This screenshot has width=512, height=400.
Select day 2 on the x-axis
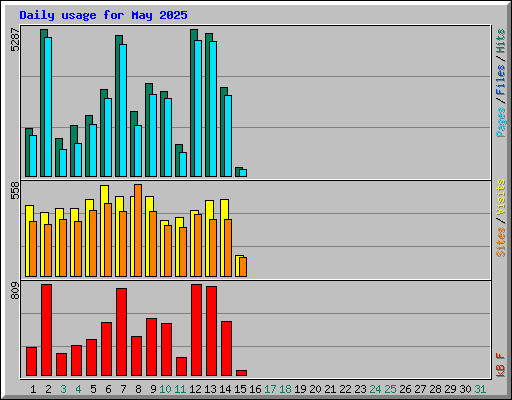click(x=48, y=389)
